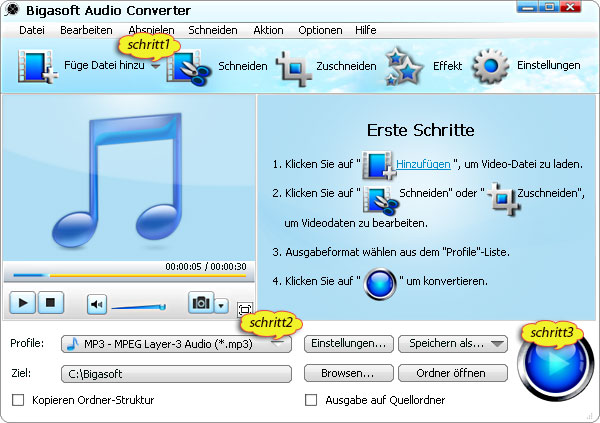Image resolution: width=600 pixels, height=423 pixels.
Task: Enable Kopieren Ordner-Struktur checkbox
Action: pyautogui.click(x=18, y=400)
